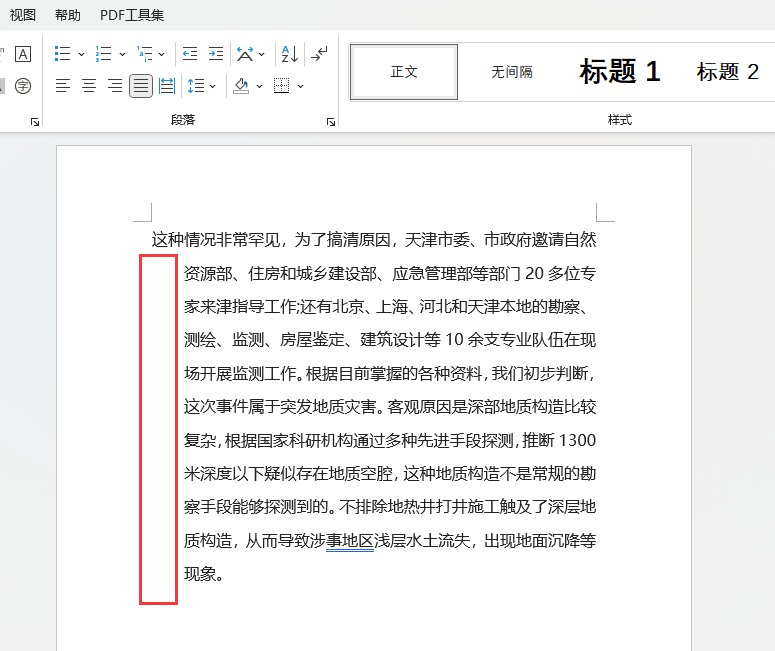775x651 pixels.
Task: Align text to the left
Action: click(63, 86)
